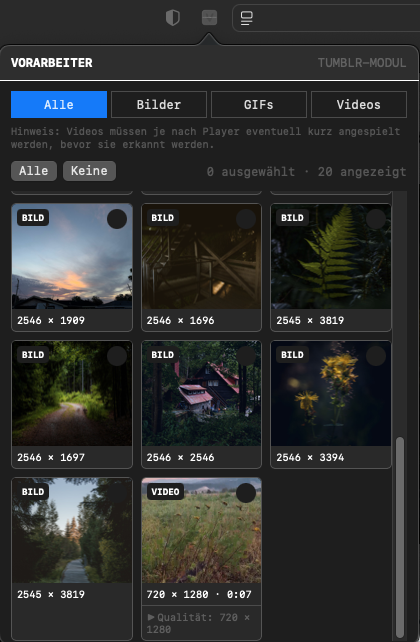Click the Vorarbeiter extension toolbar icon
420x642 pixels.
click(210, 18)
